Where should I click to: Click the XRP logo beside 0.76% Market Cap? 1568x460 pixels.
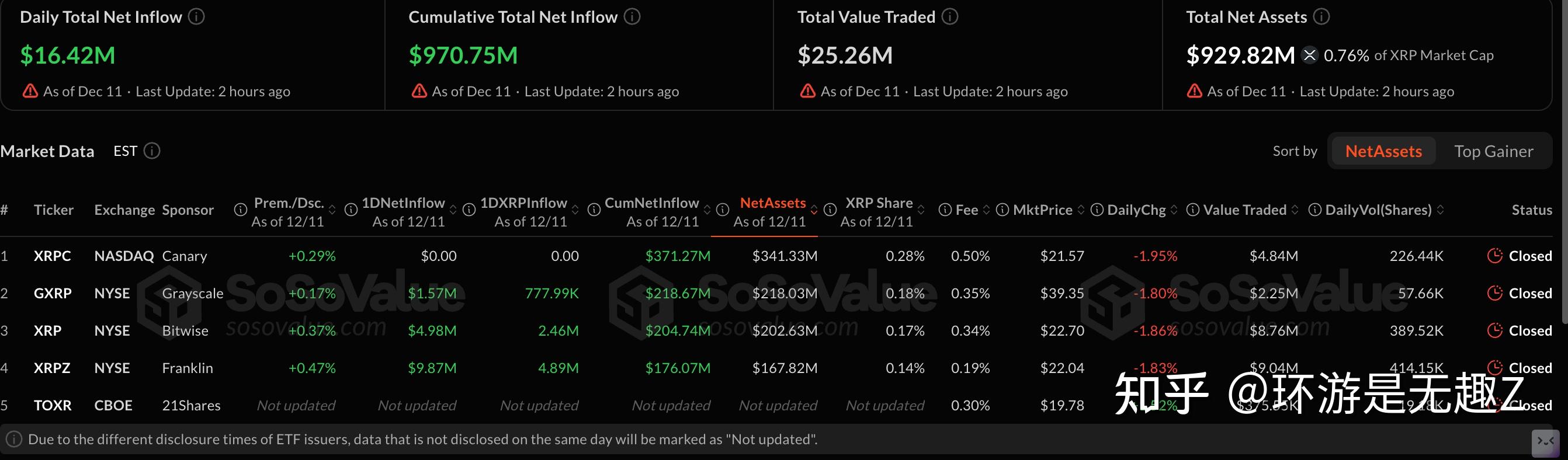[x=1309, y=55]
